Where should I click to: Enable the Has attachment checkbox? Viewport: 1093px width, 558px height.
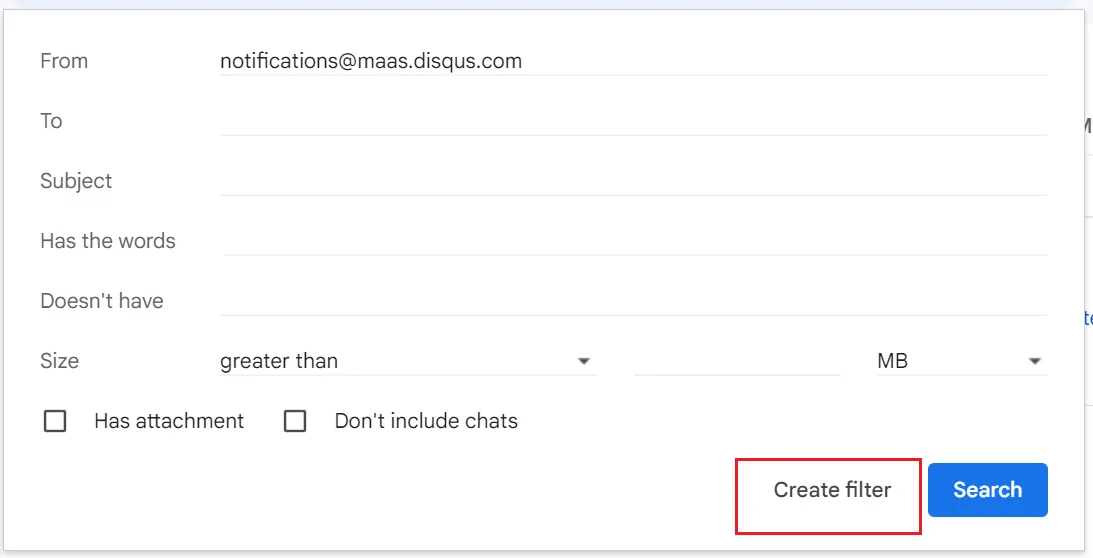55,421
